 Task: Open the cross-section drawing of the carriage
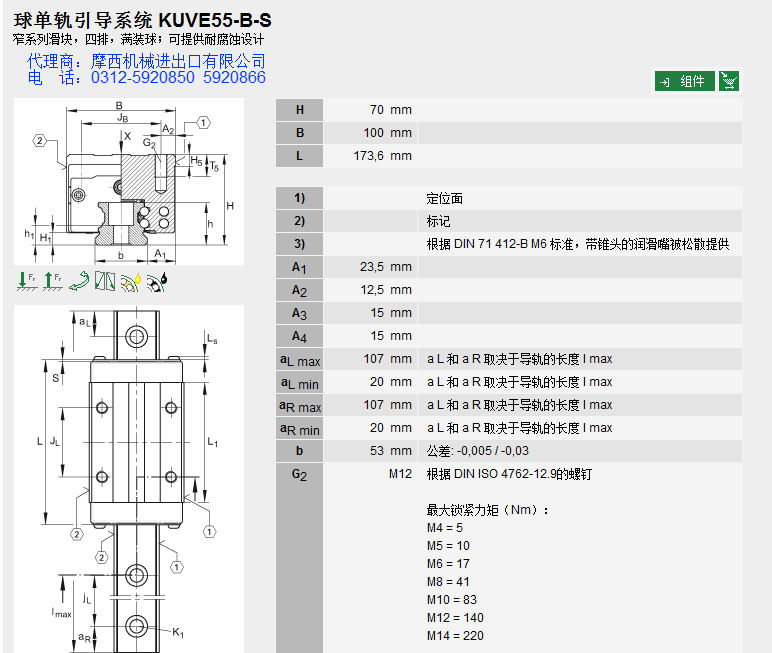129,181
